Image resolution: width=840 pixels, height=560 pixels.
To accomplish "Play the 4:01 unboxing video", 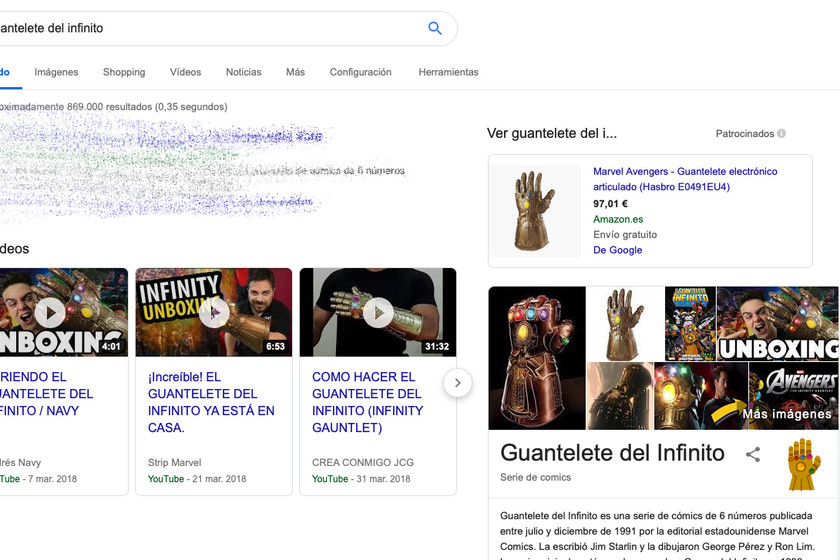I will point(50,312).
